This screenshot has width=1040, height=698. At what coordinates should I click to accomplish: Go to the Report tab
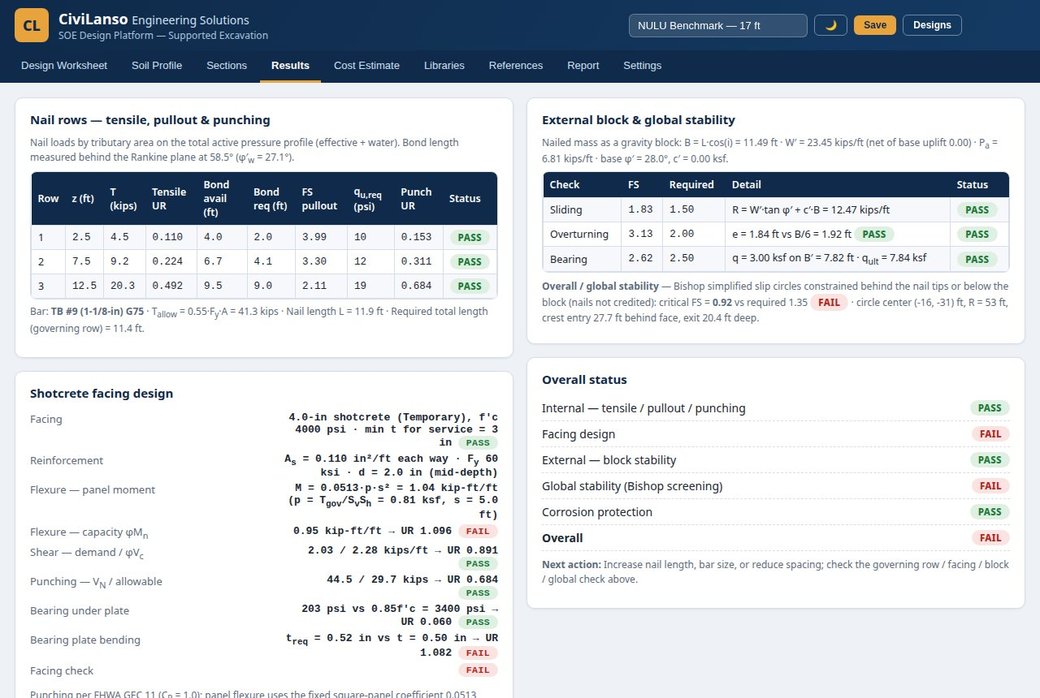tap(583, 66)
